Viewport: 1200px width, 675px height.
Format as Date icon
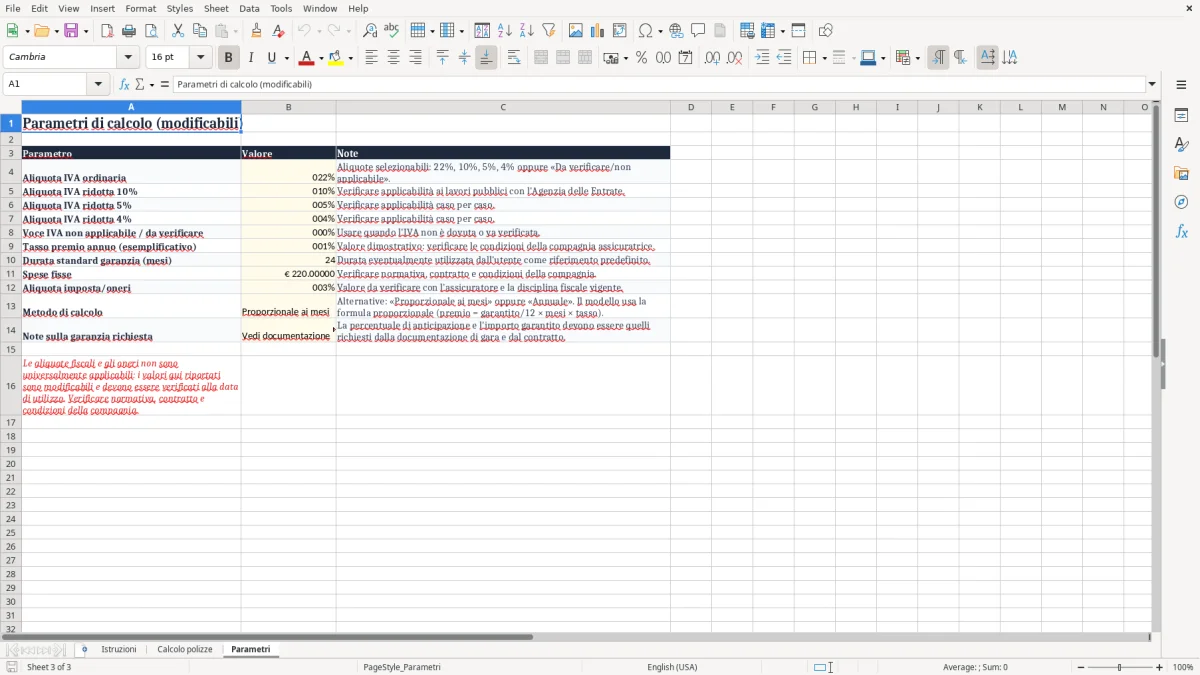[685, 58]
